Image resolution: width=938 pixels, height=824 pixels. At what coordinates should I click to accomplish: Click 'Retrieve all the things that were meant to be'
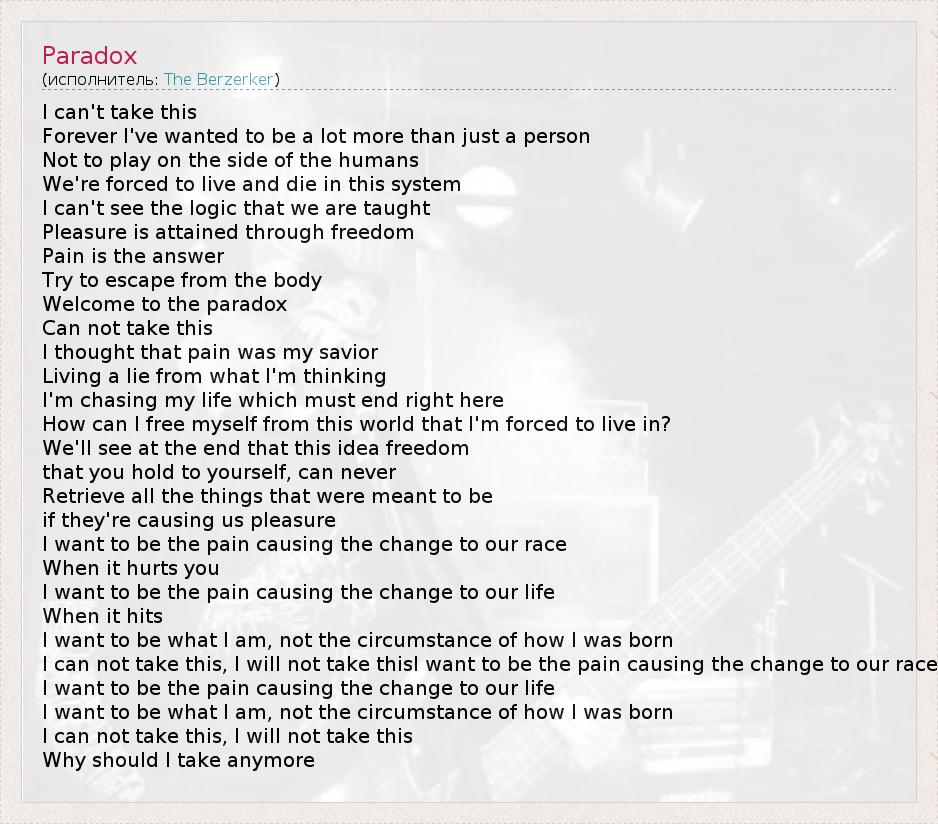point(267,496)
